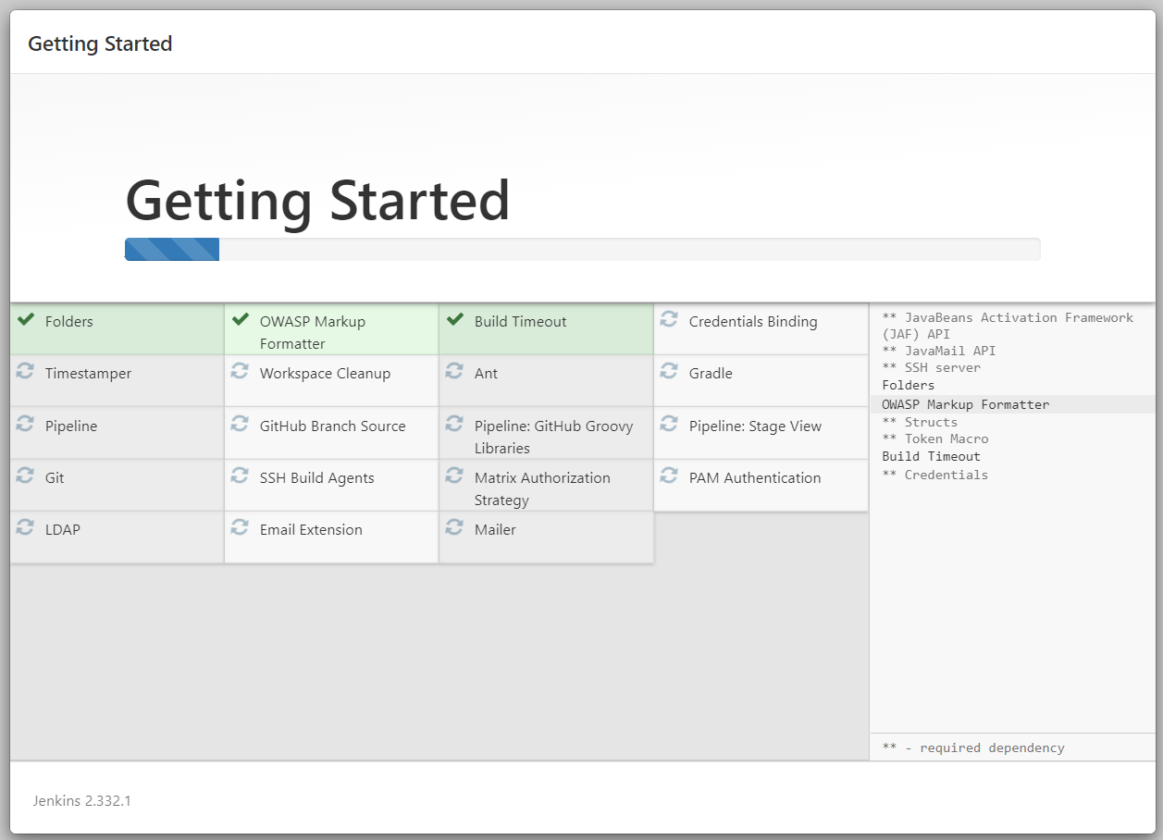Viewport: 1163px width, 840px height.
Task: Select the GitHub Branch Source cell
Action: click(x=320, y=425)
